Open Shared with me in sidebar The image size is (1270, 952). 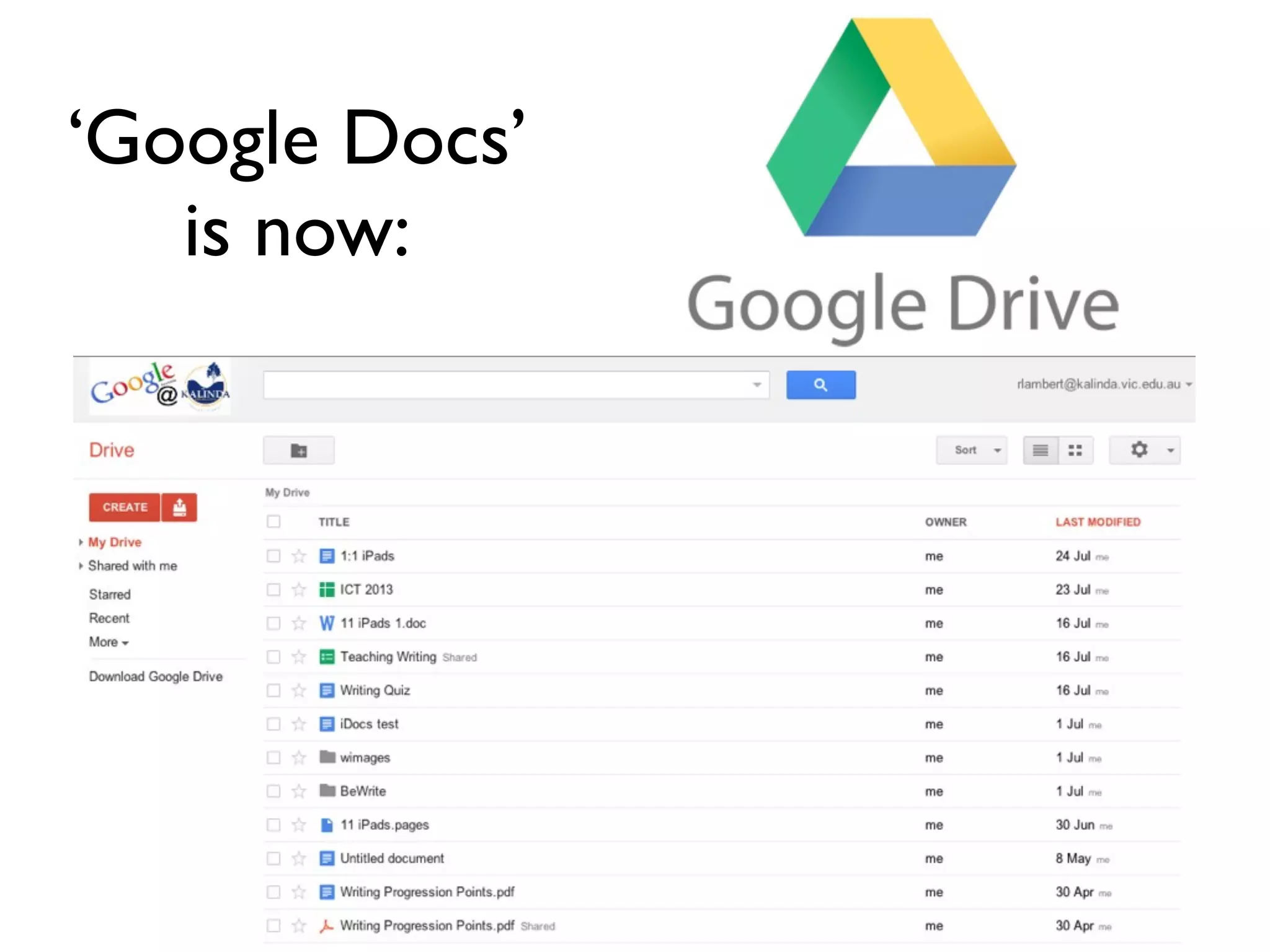(133, 566)
